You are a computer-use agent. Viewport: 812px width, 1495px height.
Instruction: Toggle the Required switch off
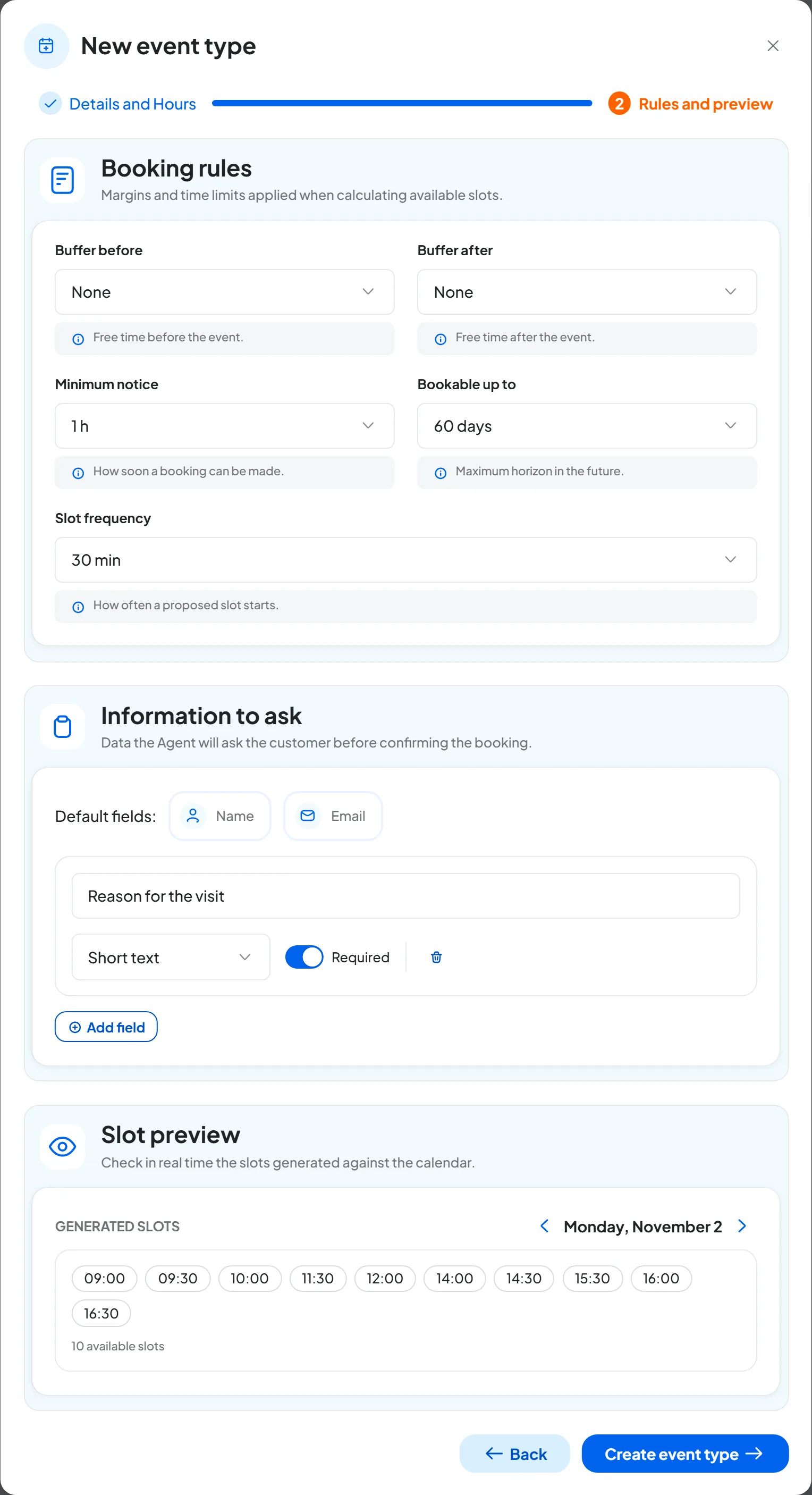[304, 957]
